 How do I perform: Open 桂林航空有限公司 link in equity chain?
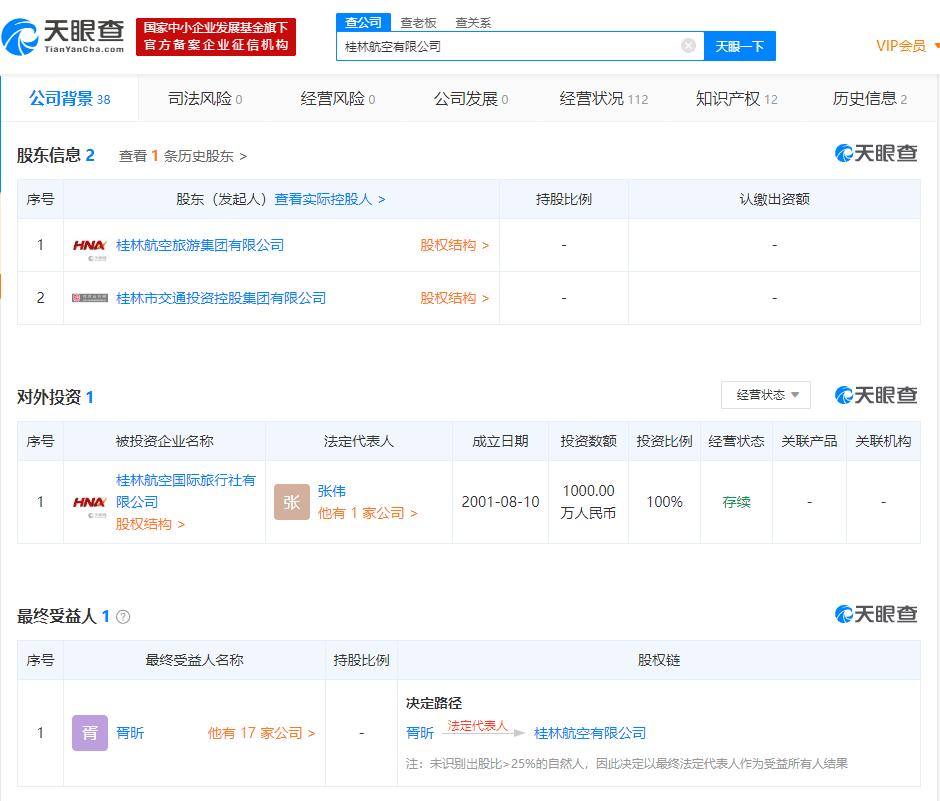click(590, 733)
